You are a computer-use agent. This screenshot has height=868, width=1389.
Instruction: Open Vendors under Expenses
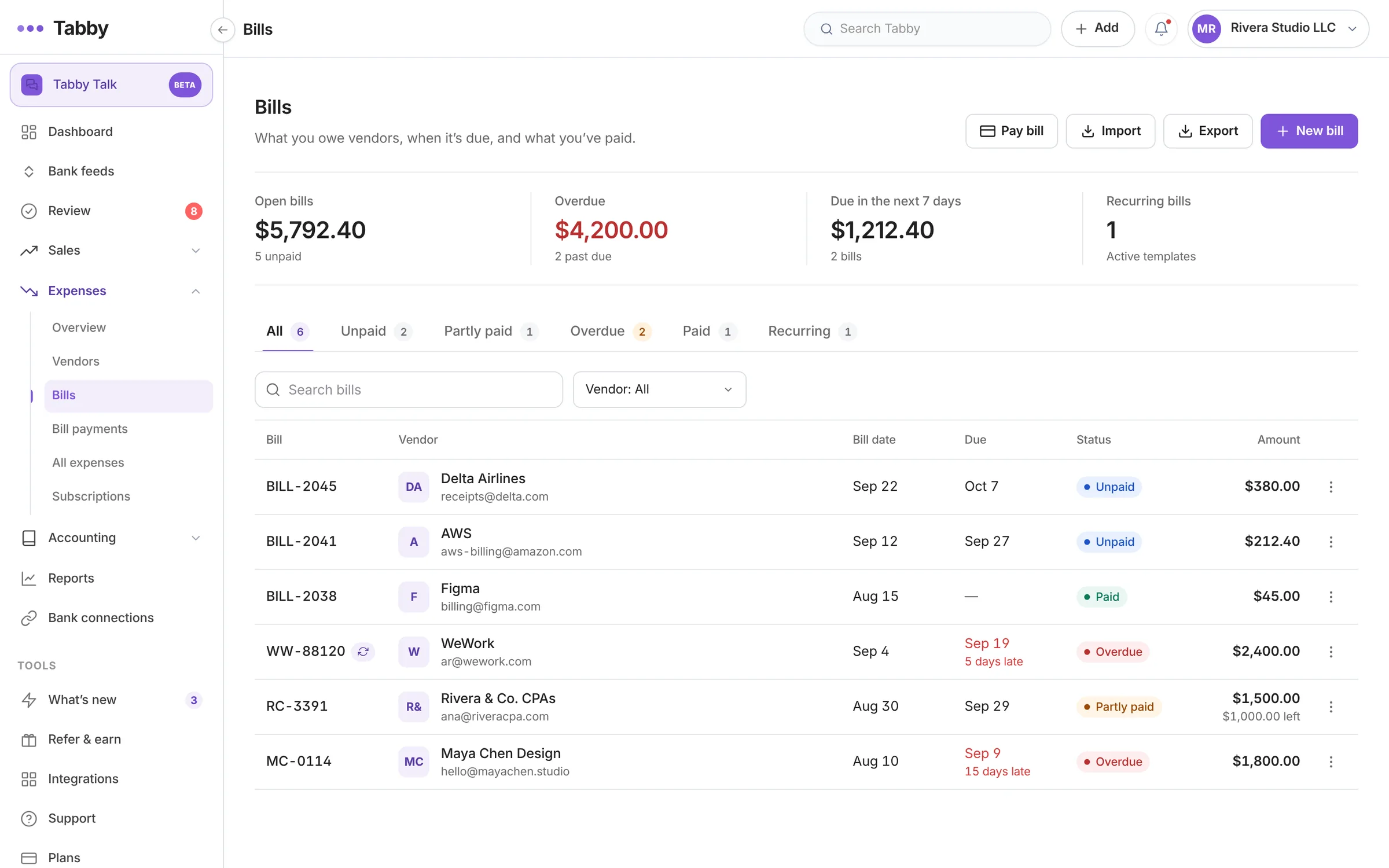(x=128, y=361)
